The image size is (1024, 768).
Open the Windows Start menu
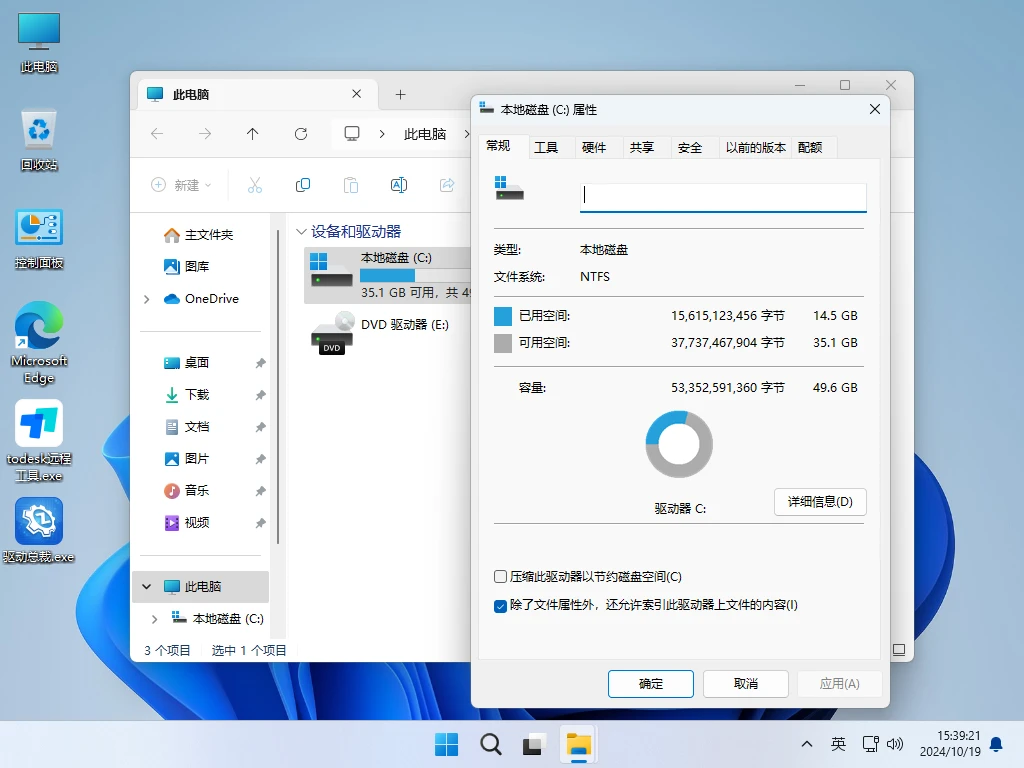pos(447,744)
